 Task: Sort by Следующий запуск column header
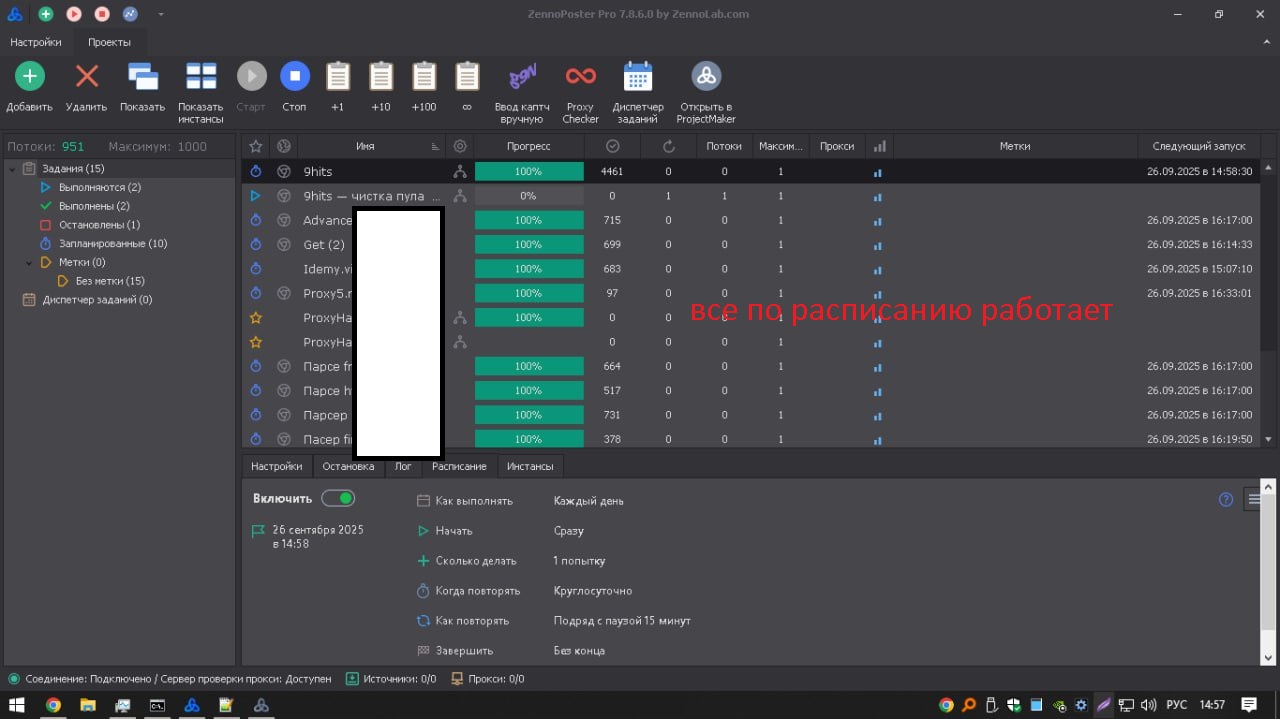[1199, 146]
